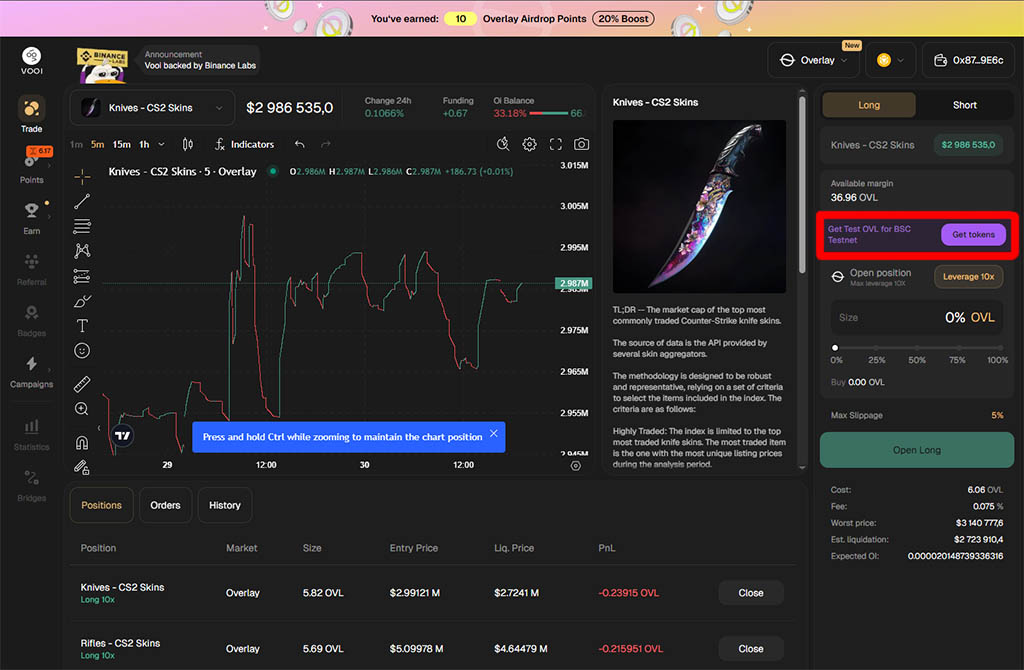Viewport: 1024px width, 670px height.
Task: Edit the Max Slippage 5% value
Action: point(997,415)
